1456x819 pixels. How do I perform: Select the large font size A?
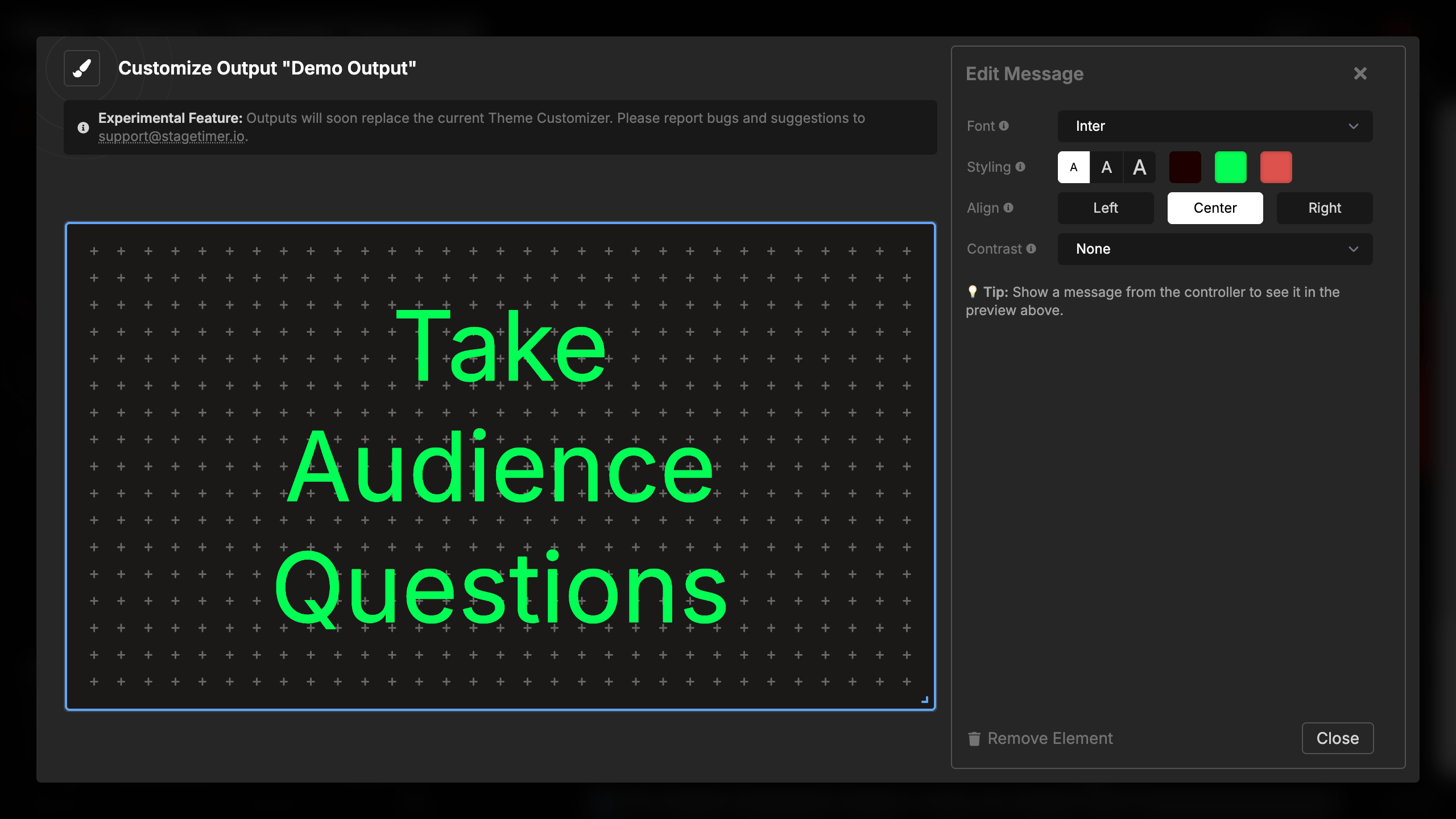point(1139,167)
